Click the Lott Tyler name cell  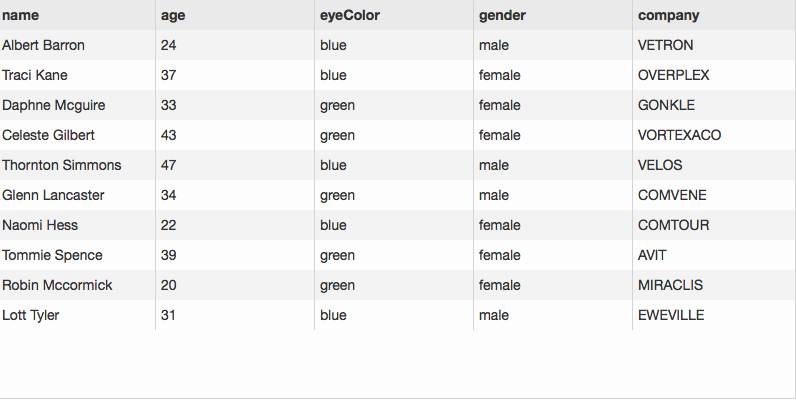pyautogui.click(x=77, y=315)
